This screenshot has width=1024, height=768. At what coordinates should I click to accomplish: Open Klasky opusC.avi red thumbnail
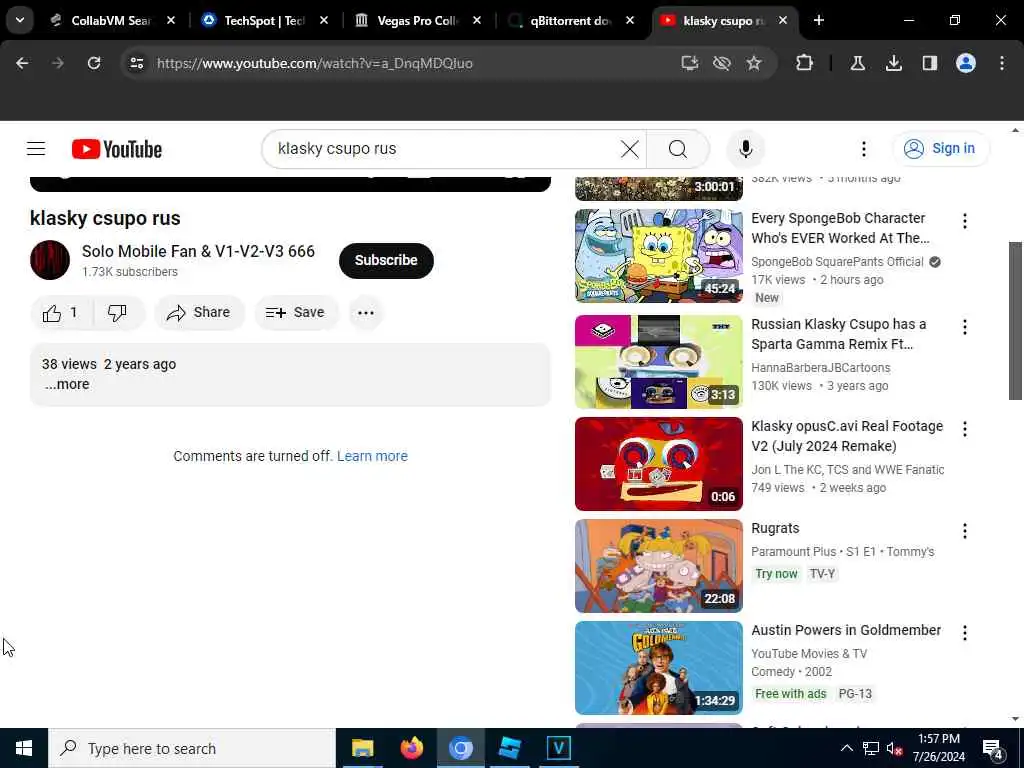coord(658,464)
